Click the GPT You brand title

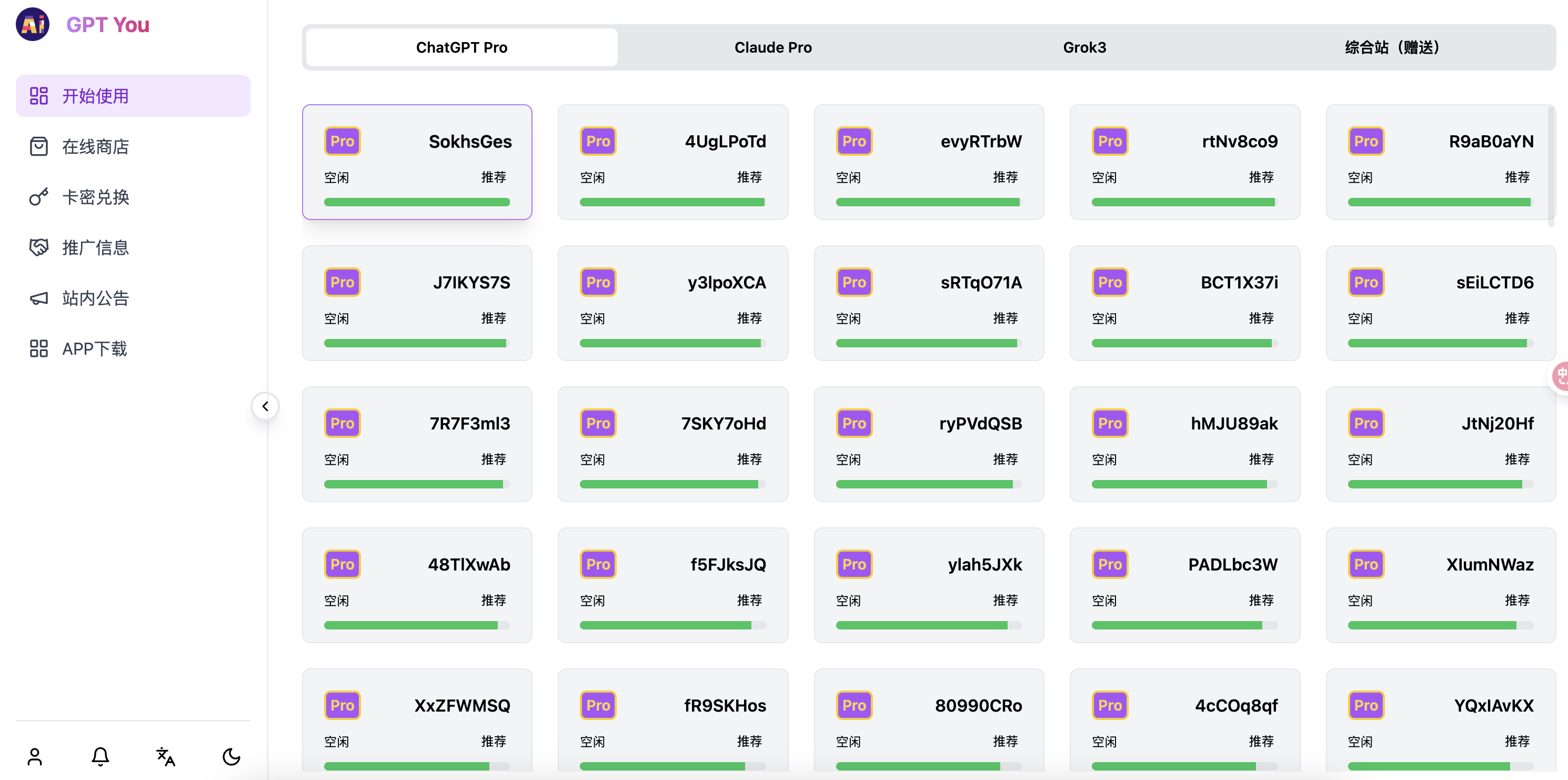[108, 24]
